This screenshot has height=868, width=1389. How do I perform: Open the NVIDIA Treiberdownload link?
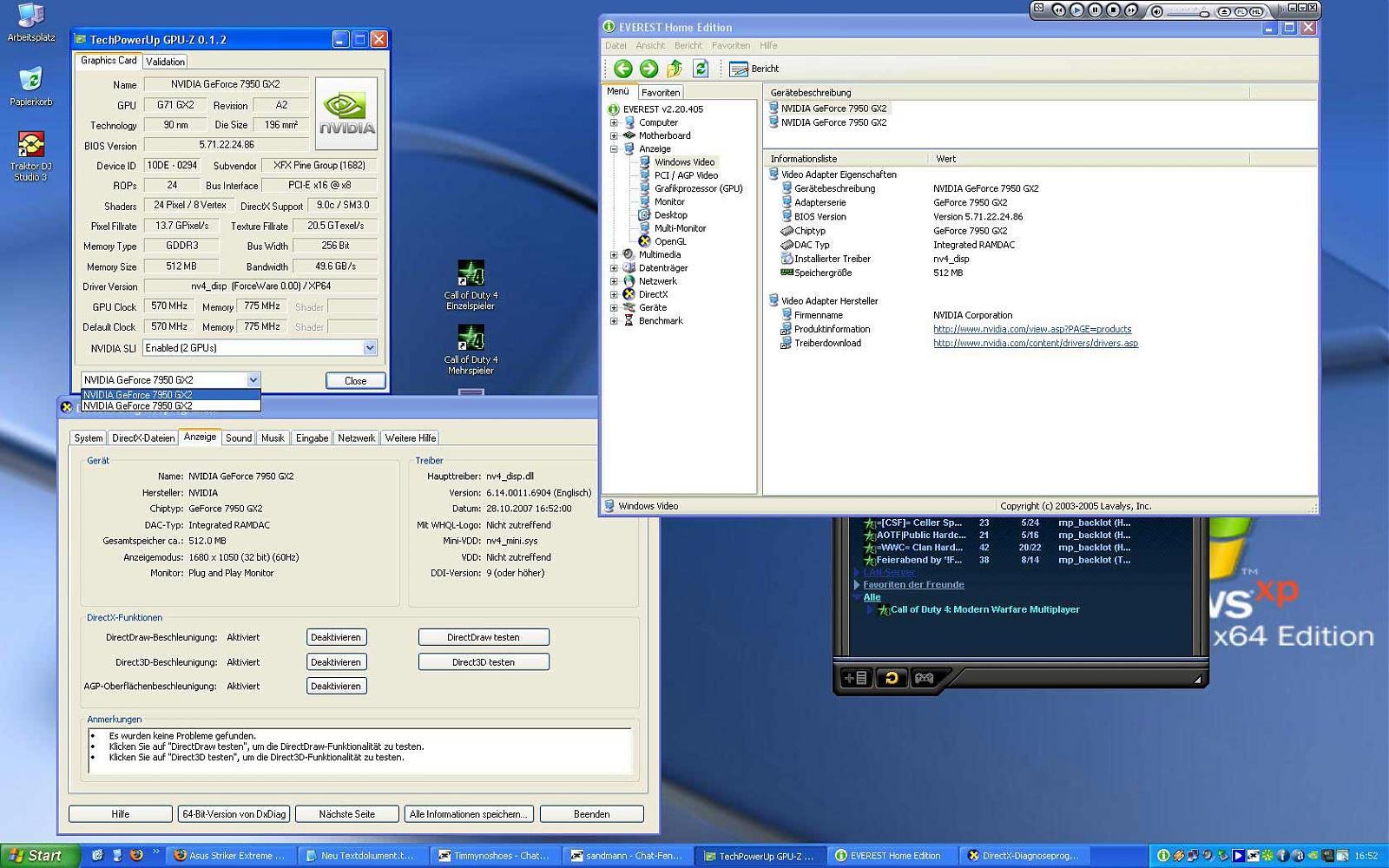[x=1035, y=344]
